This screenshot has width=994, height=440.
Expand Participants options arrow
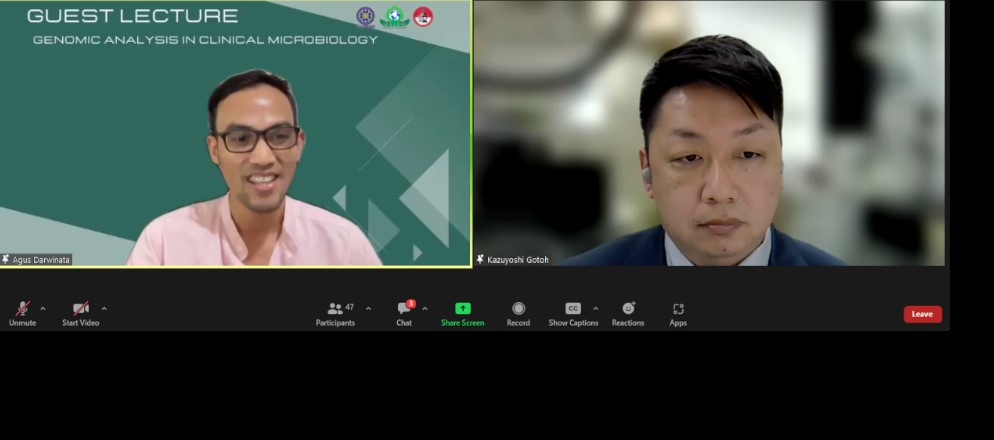click(368, 309)
